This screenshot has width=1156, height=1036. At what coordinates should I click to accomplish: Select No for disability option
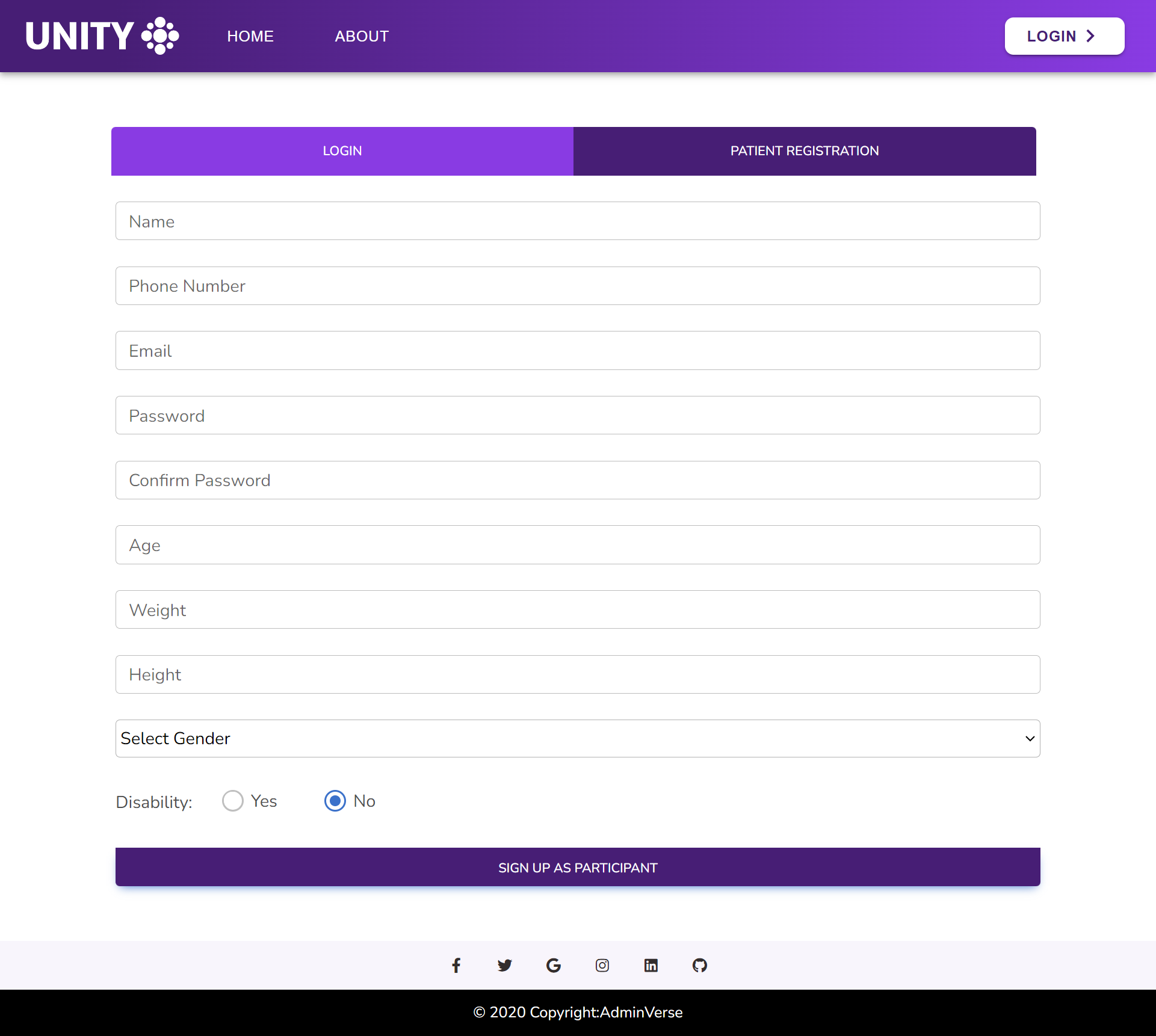336,800
